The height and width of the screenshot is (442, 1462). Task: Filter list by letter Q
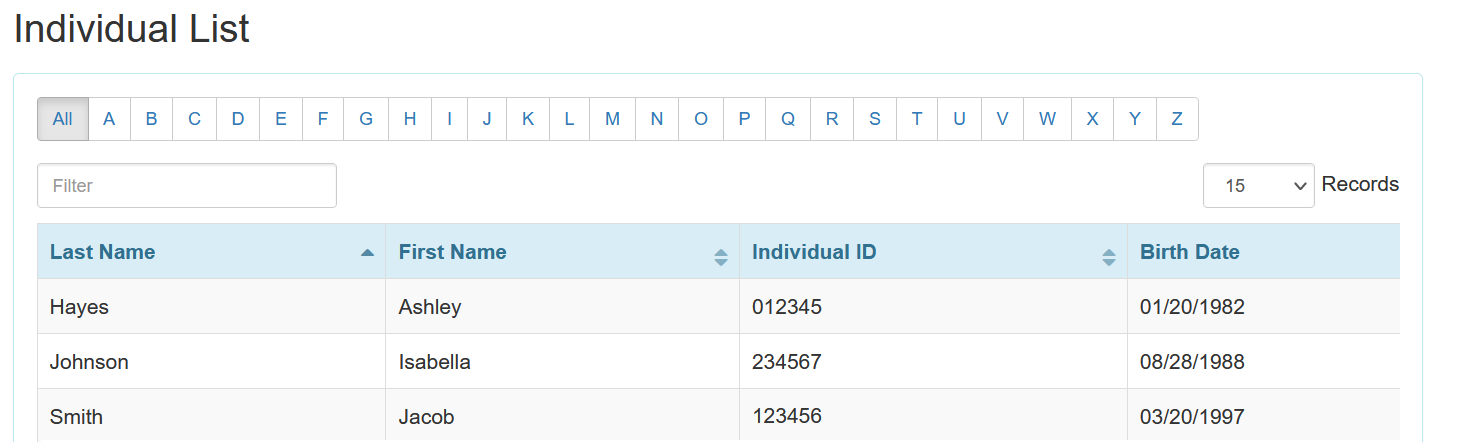click(788, 119)
